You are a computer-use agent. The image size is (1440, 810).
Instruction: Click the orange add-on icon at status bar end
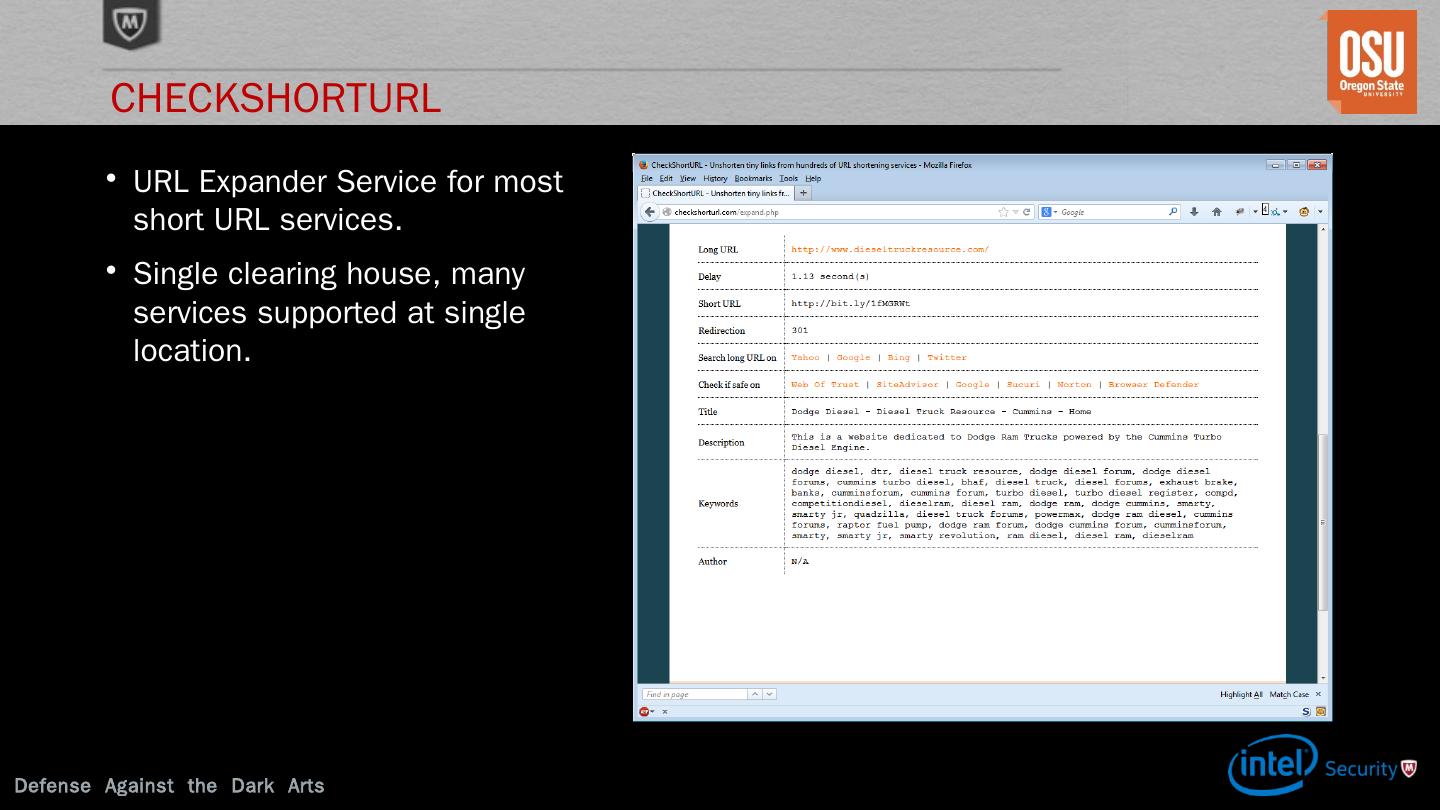tap(1321, 712)
